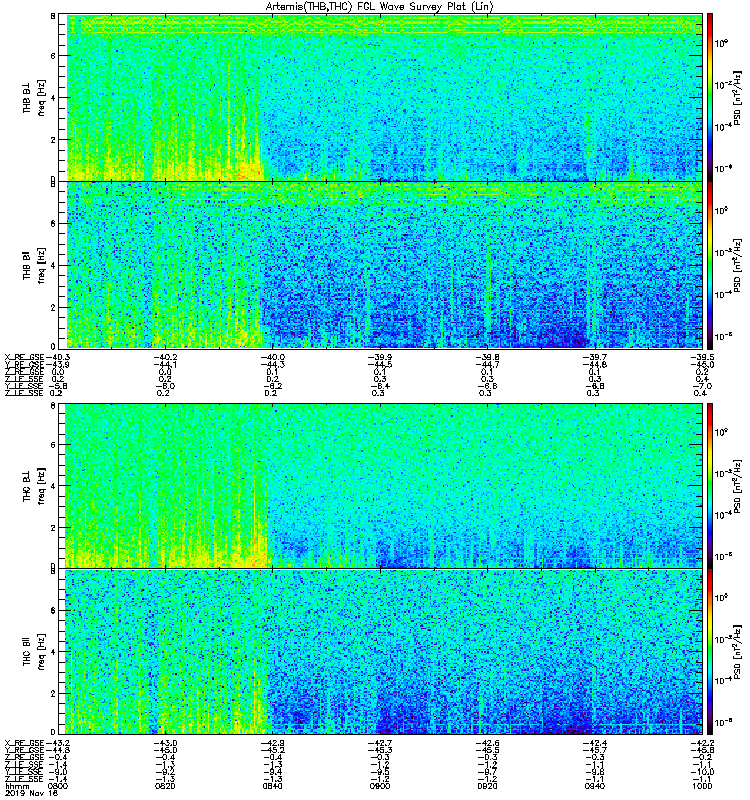Click the 0800 time tick label
Image resolution: width=750 pixels, height=800 pixels.
[x=57, y=786]
